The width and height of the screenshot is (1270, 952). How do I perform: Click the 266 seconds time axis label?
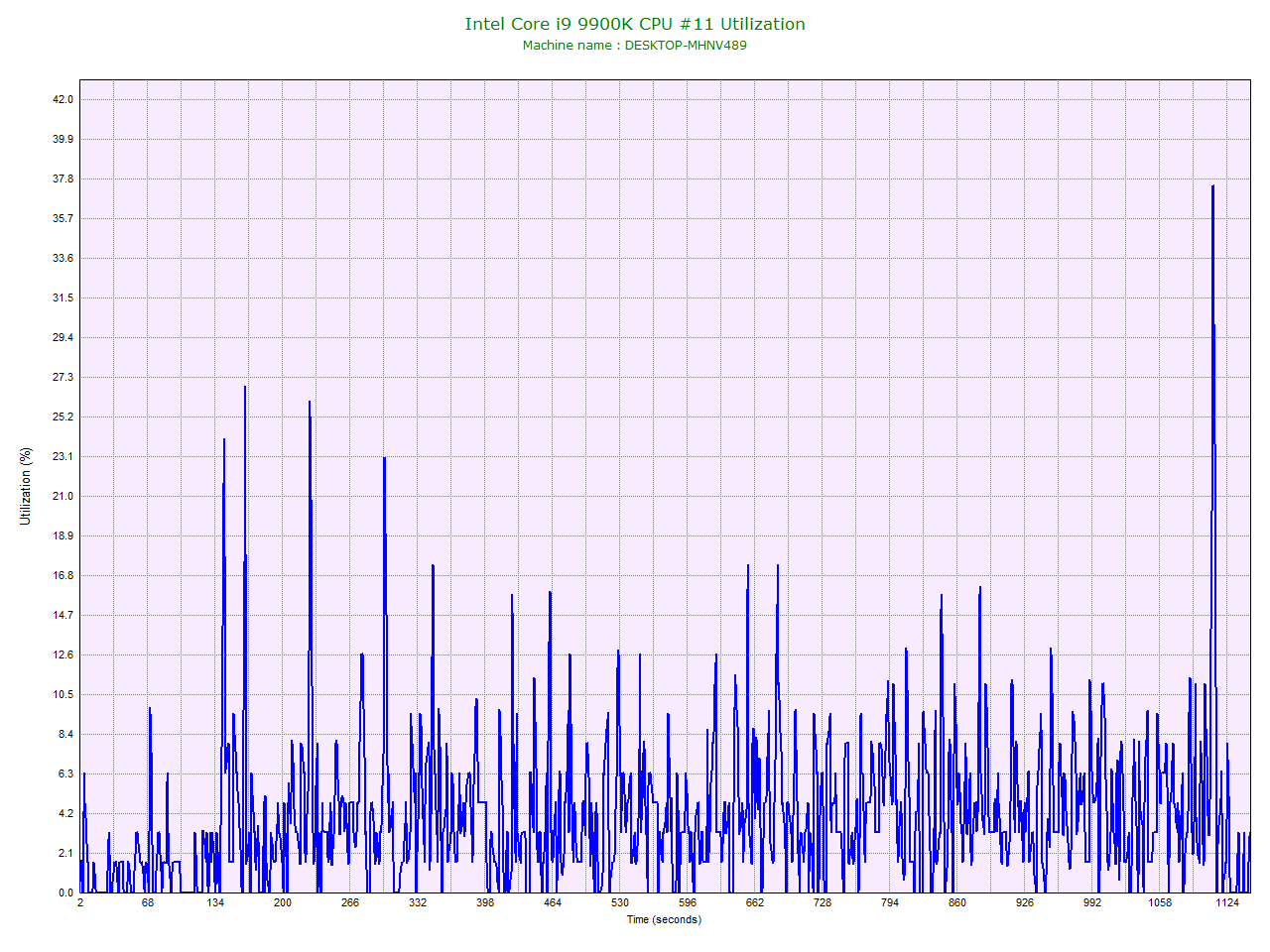(350, 902)
